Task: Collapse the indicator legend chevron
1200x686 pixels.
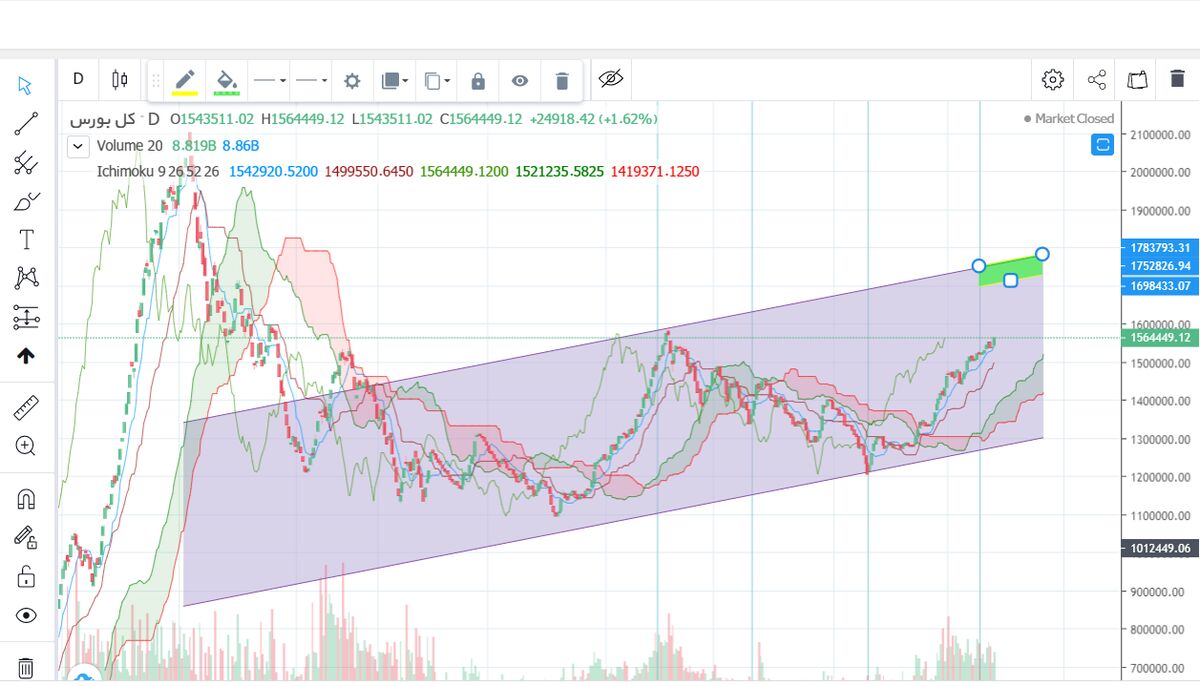Action: point(78,146)
